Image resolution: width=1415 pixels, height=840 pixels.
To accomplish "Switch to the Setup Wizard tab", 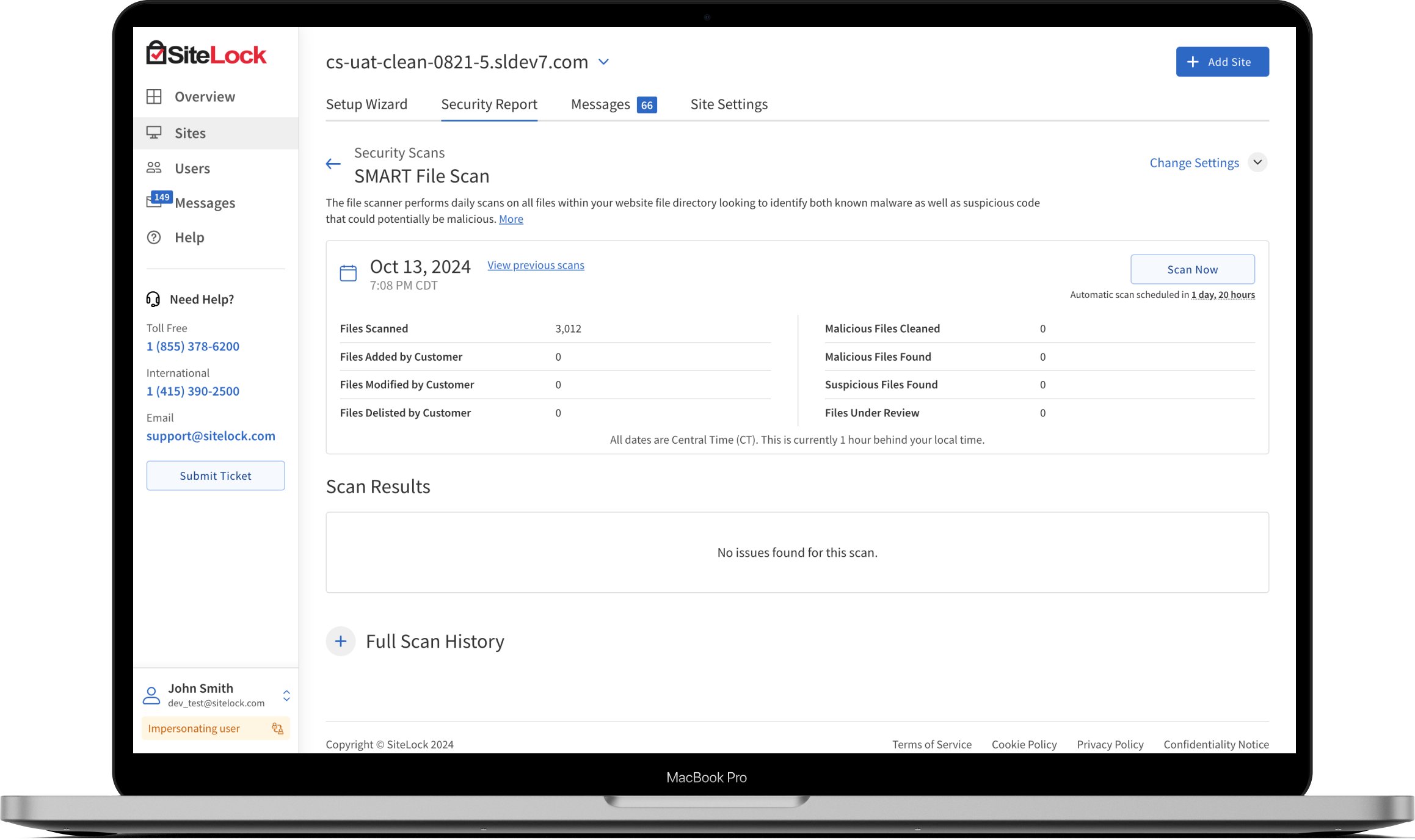I will pyautogui.click(x=366, y=104).
